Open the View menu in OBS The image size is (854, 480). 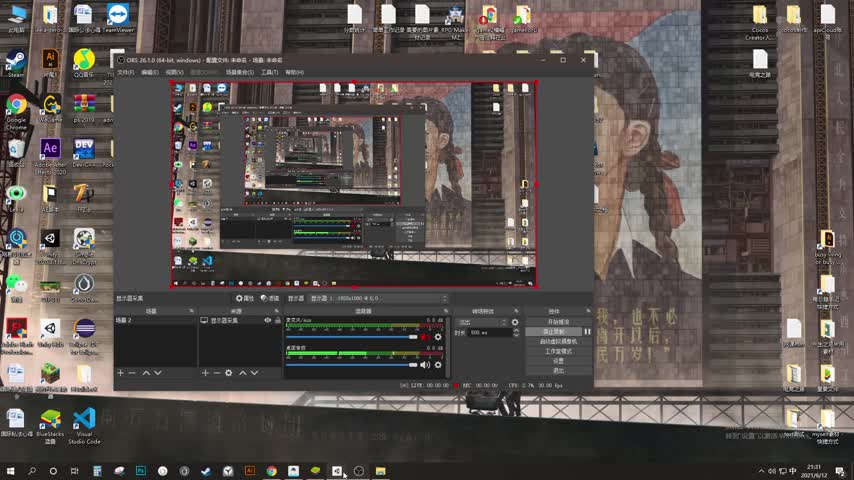(x=174, y=72)
